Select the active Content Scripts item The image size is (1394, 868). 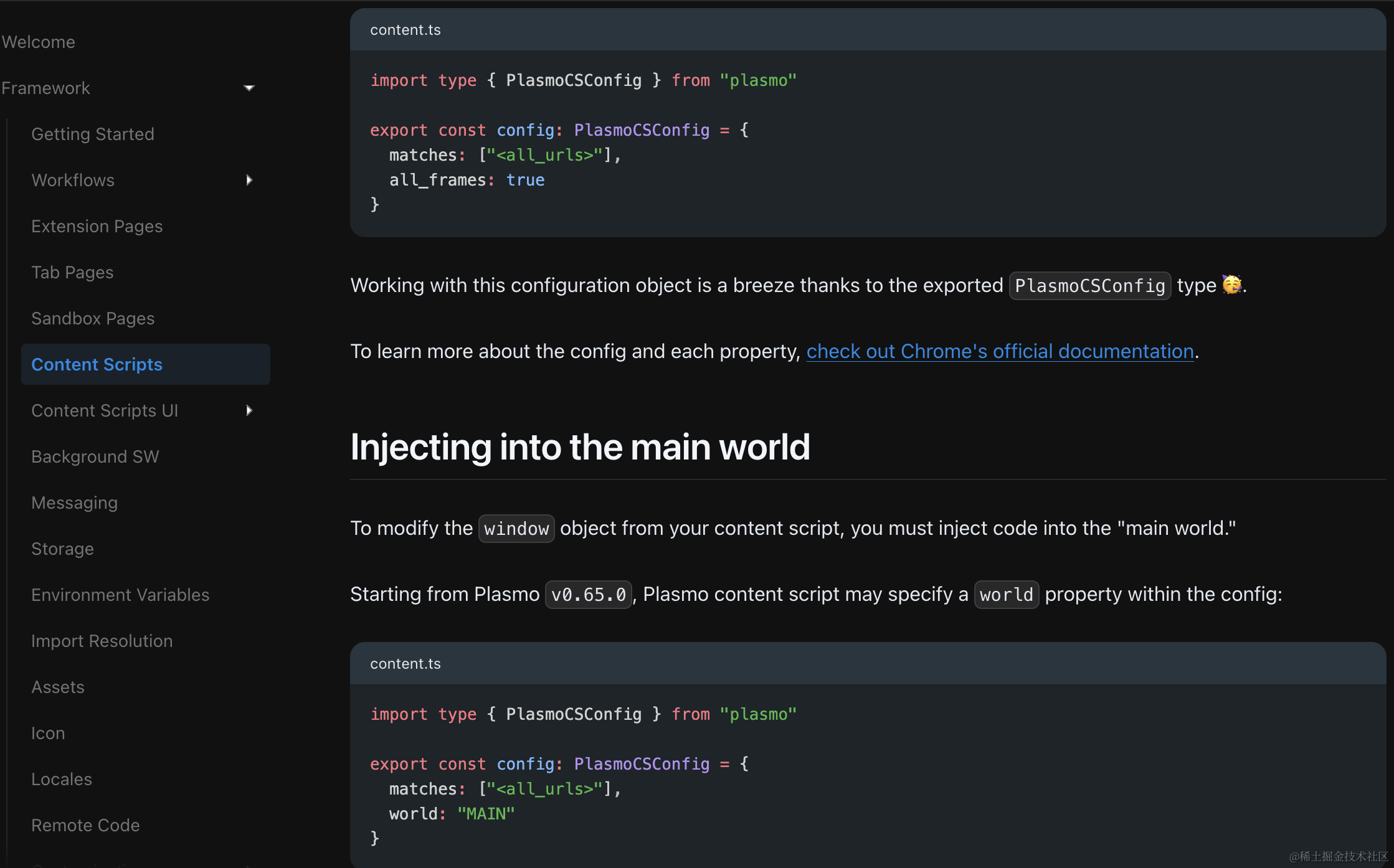pyautogui.click(x=97, y=365)
